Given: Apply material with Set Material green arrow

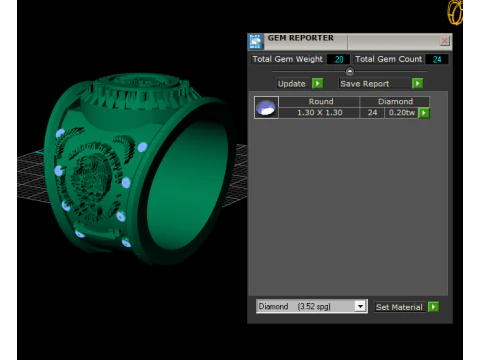Looking at the screenshot, I should pos(433,307).
